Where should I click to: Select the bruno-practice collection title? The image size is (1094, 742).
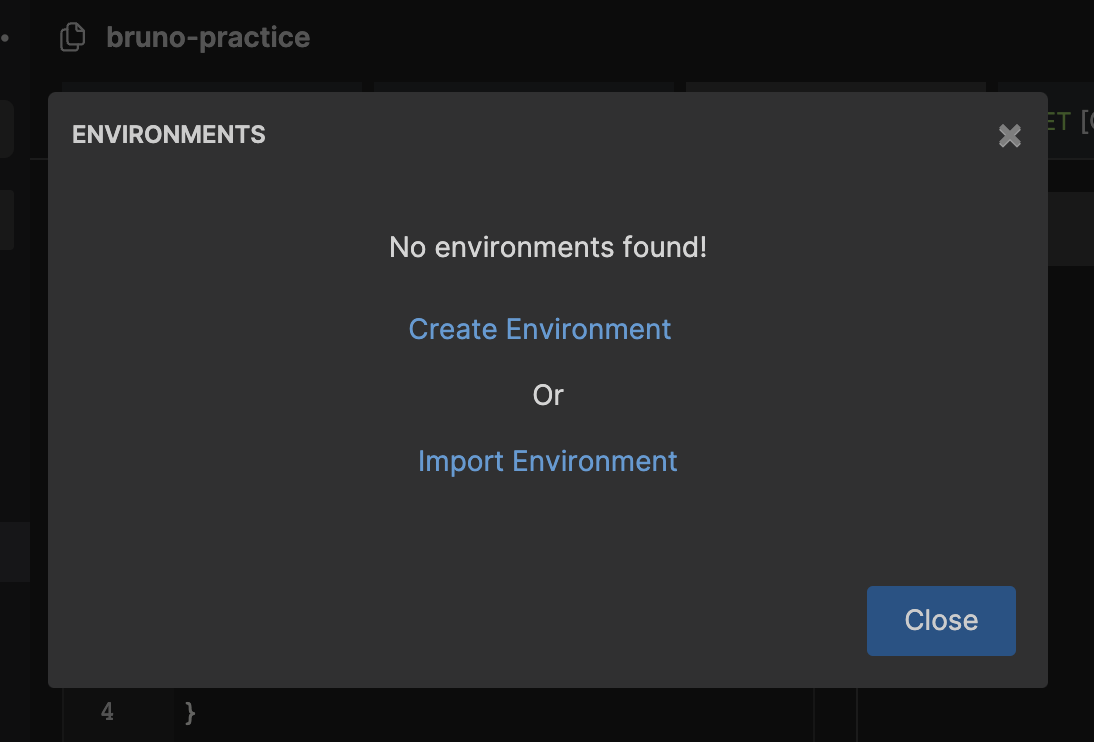click(x=208, y=38)
